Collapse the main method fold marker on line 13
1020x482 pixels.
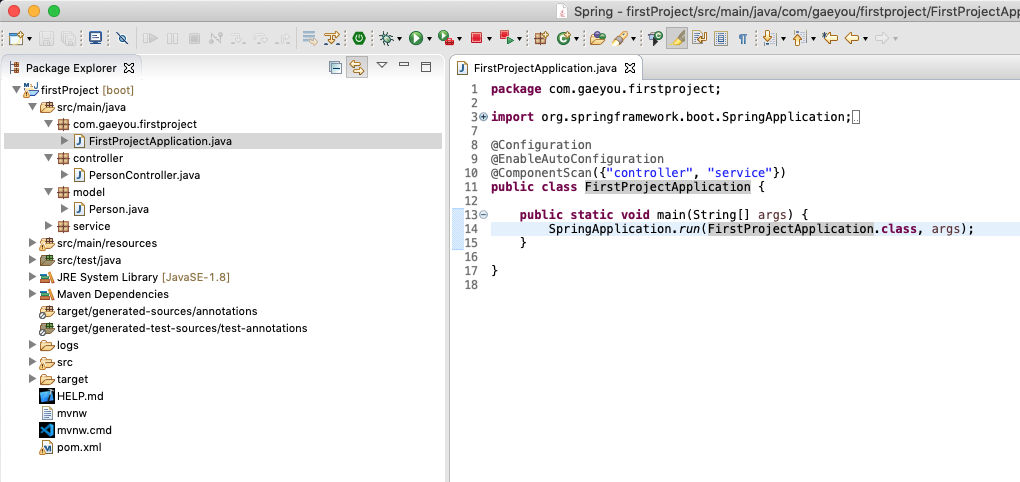pyautogui.click(x=483, y=215)
